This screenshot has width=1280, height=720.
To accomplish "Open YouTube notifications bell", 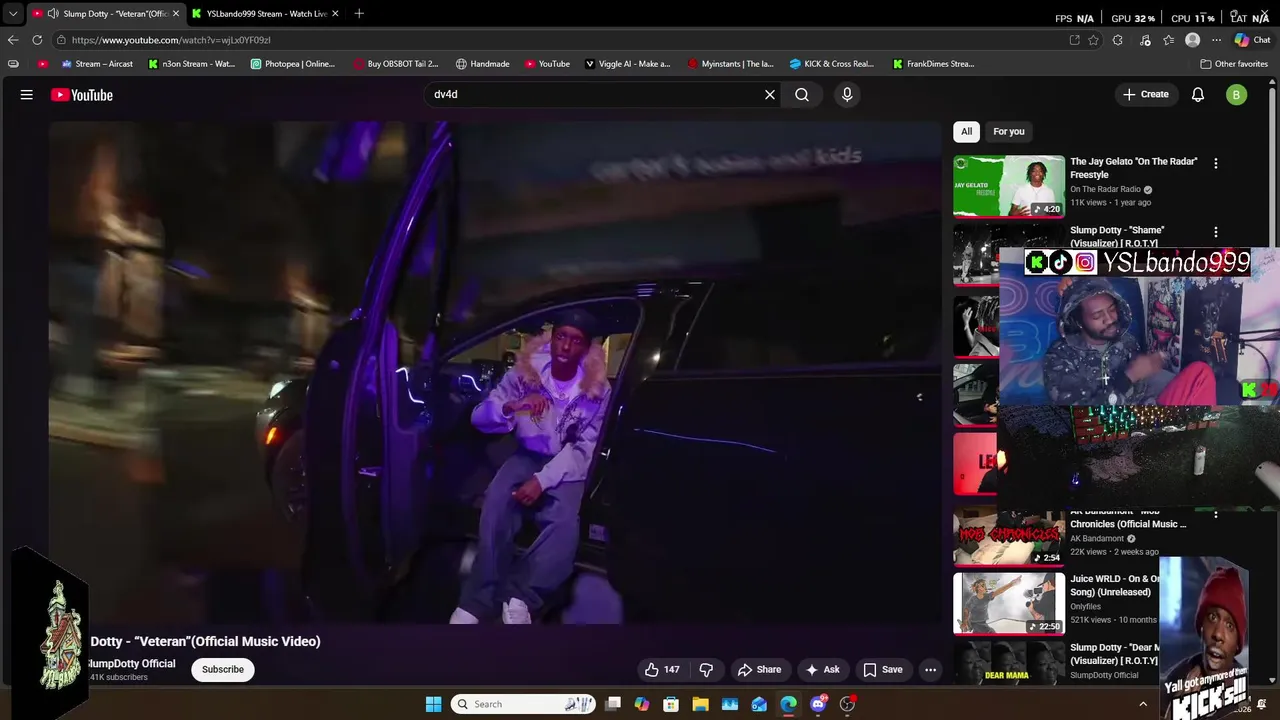I will click(1198, 95).
